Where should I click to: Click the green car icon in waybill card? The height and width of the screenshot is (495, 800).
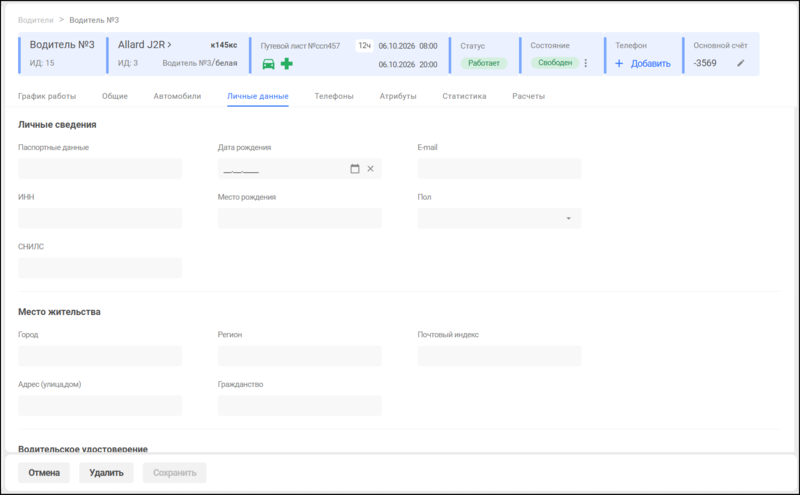pyautogui.click(x=268, y=64)
